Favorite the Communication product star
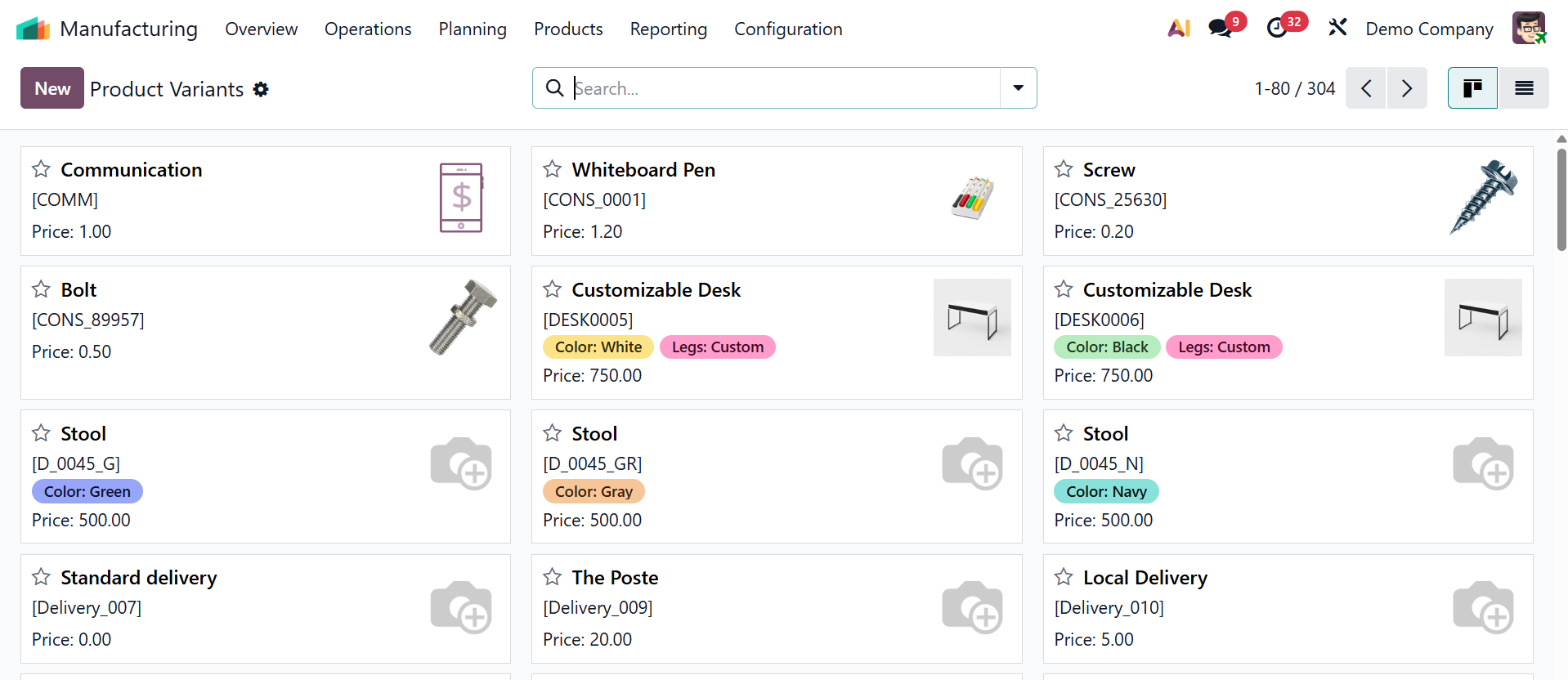The image size is (1568, 680). coord(41,169)
